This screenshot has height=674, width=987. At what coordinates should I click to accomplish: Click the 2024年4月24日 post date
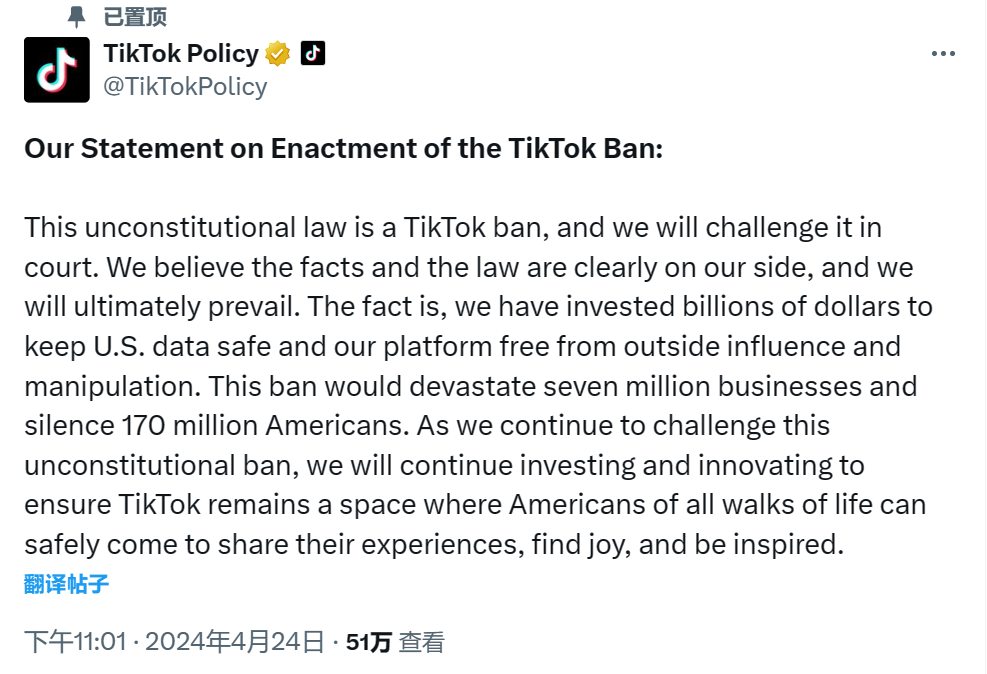(x=235, y=642)
